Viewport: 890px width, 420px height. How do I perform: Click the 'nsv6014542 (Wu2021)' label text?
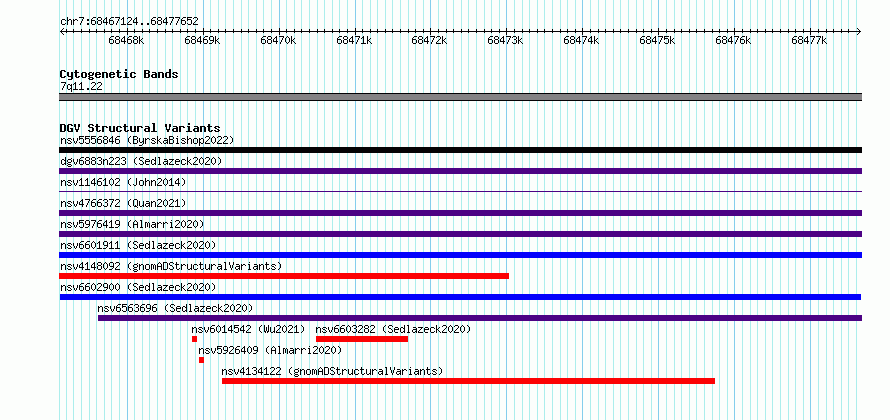(249, 329)
